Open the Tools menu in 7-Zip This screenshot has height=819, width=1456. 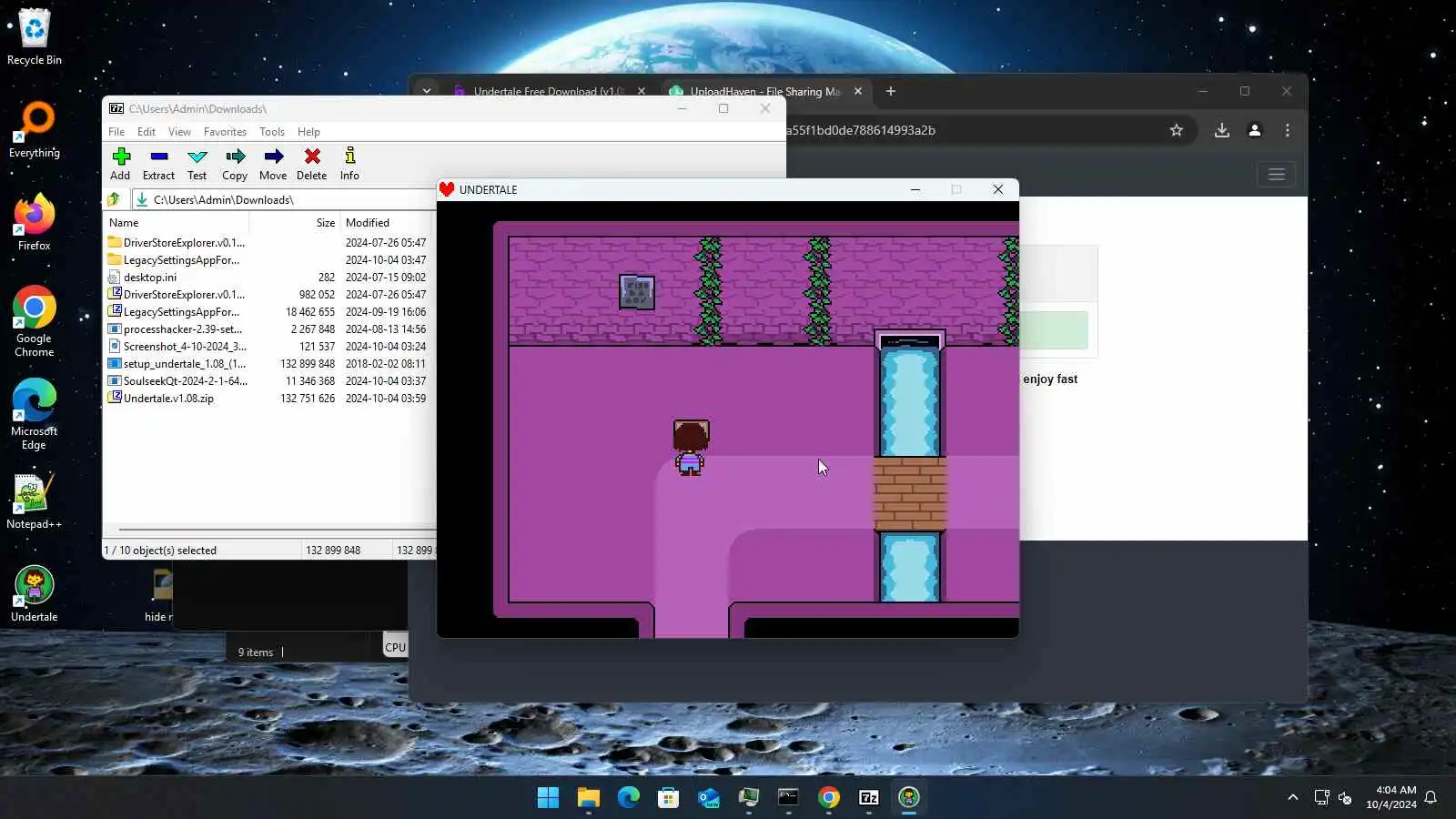pos(271,132)
